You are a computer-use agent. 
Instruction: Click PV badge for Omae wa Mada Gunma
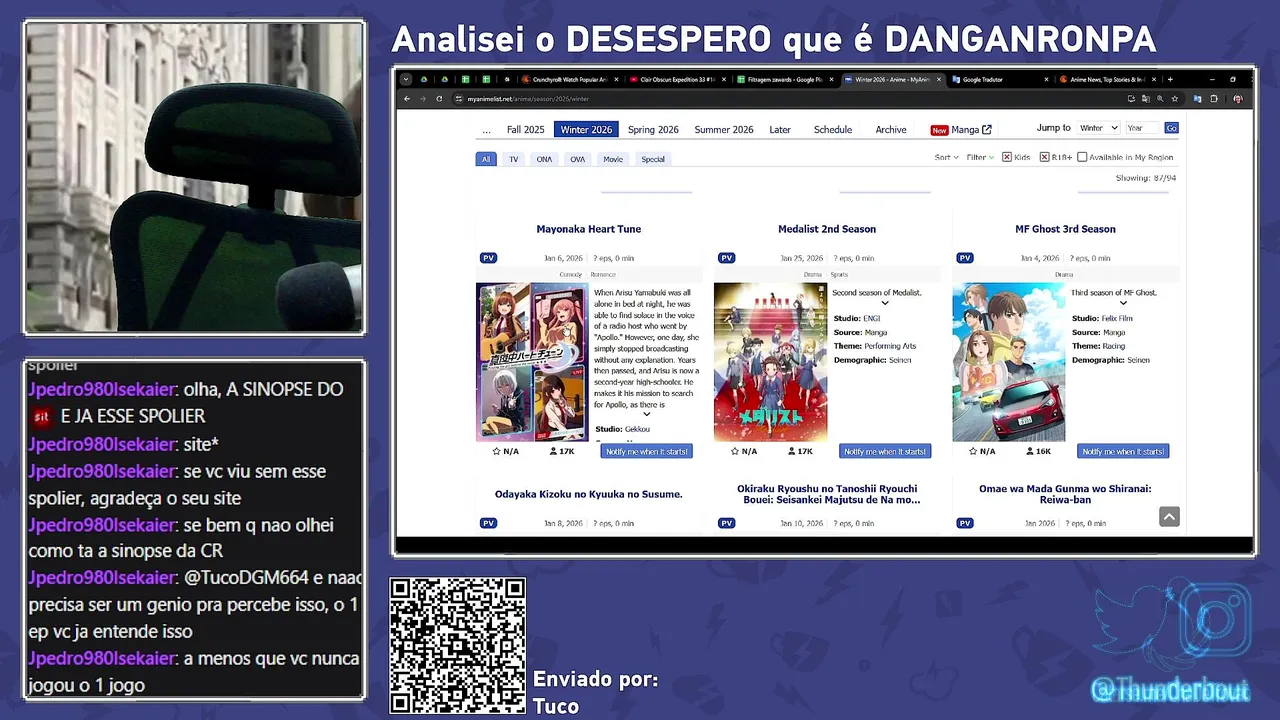[964, 523]
